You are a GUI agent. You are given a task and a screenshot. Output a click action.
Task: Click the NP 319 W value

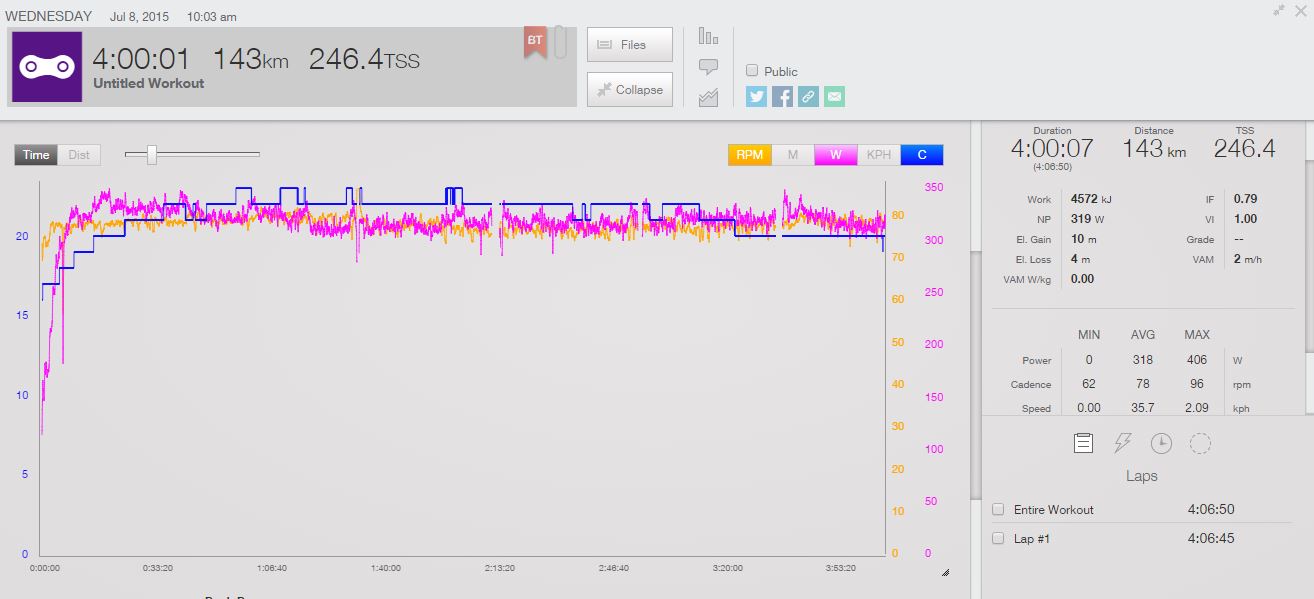pyautogui.click(x=1088, y=219)
